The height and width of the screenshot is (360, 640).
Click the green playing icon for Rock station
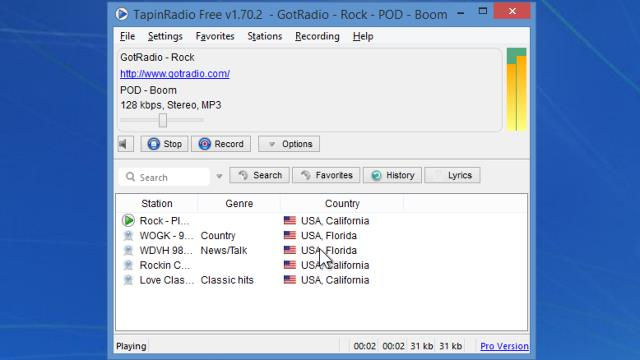coord(128,220)
